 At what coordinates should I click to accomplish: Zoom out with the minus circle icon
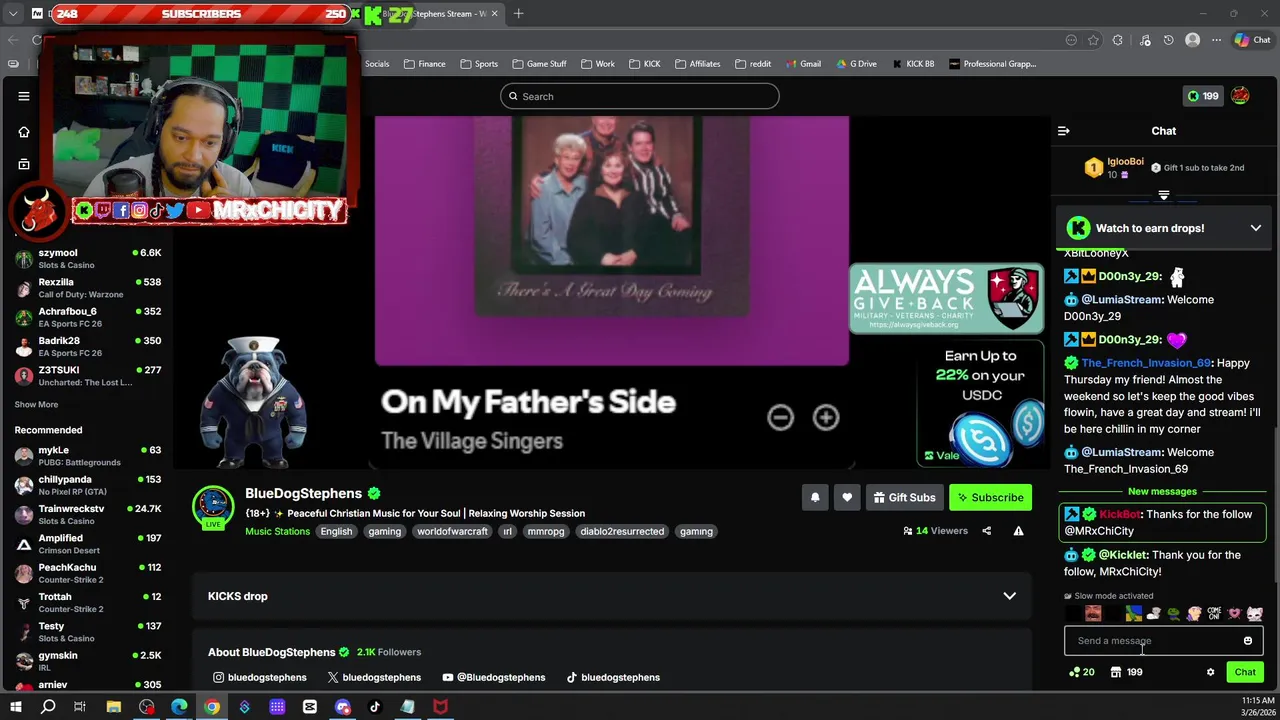tap(780, 417)
